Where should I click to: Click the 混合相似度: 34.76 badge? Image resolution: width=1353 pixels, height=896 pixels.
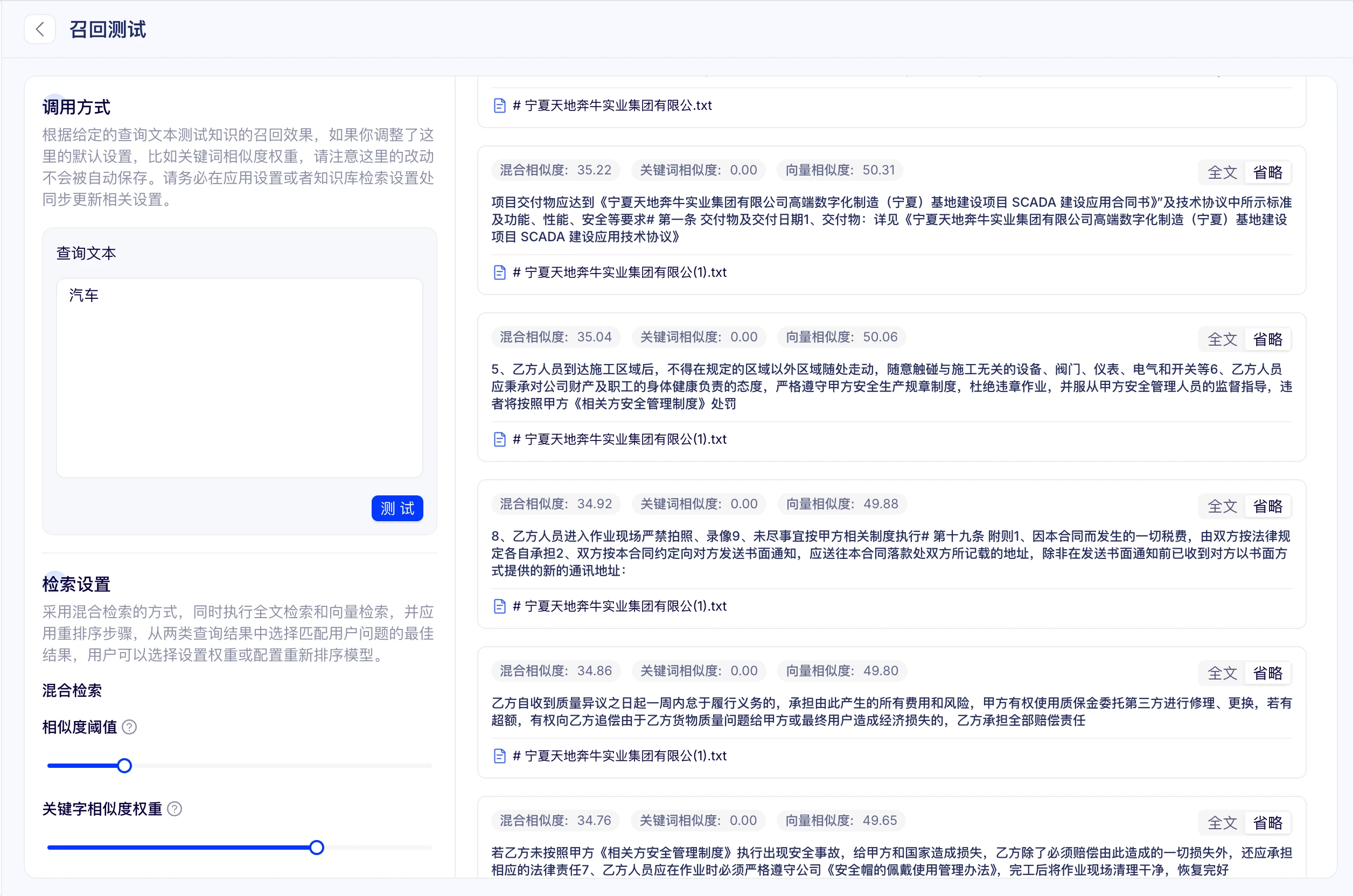(556, 821)
